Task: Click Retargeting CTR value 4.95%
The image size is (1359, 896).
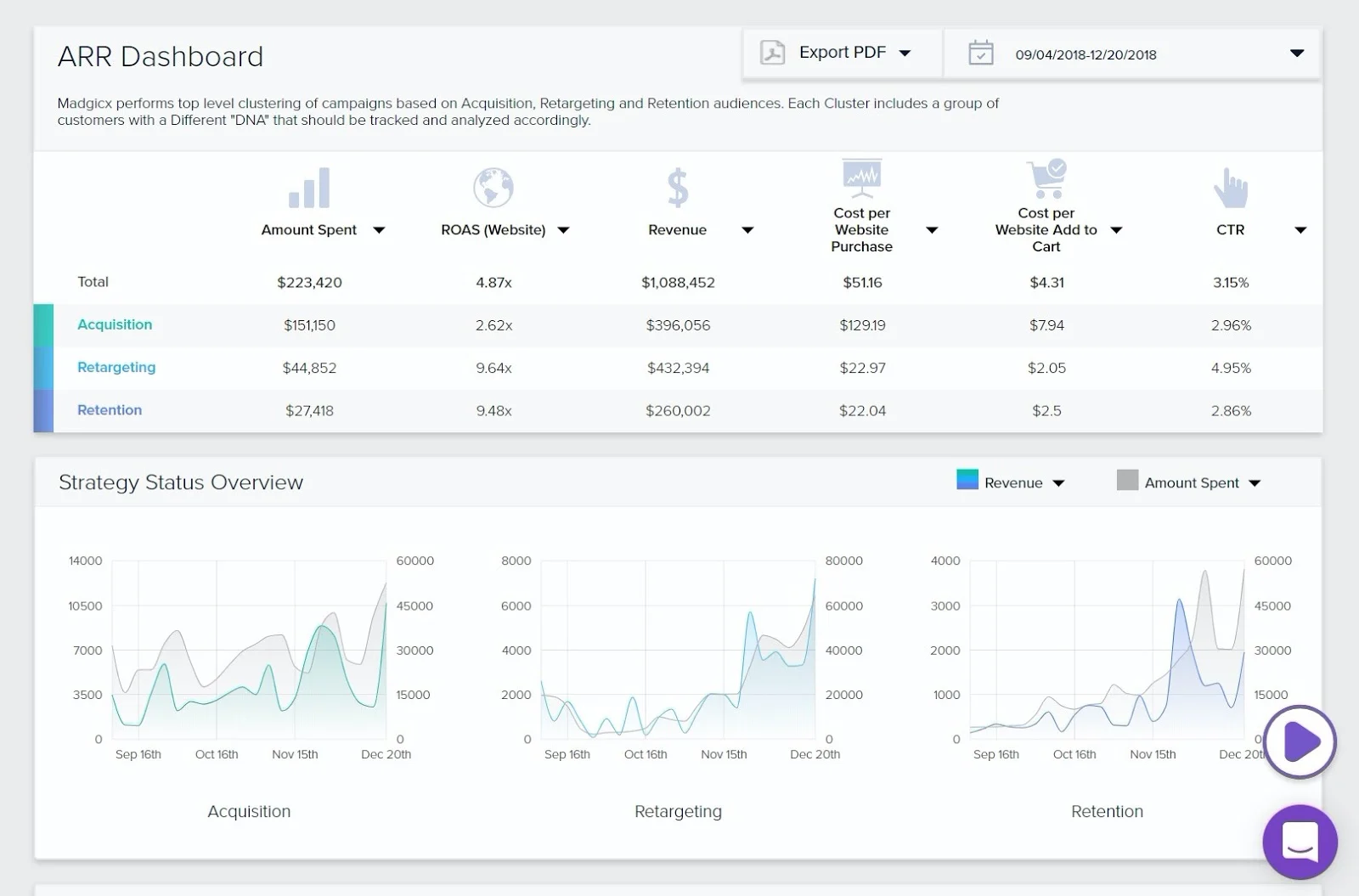Action: 1231,368
